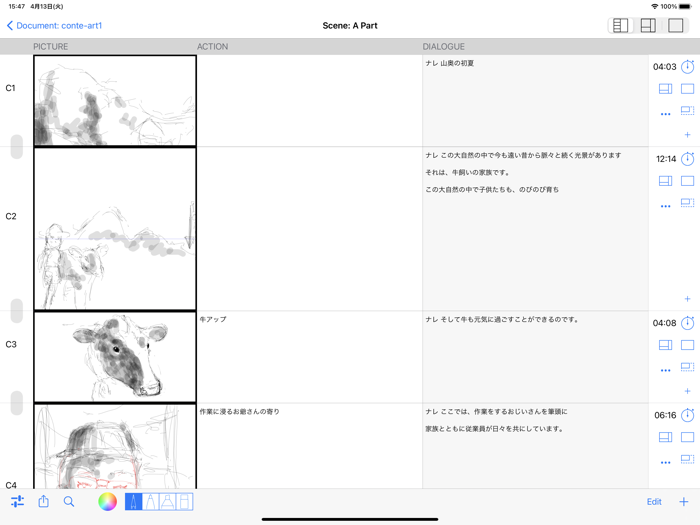The height and width of the screenshot is (525, 700).
Task: Select the full frame layout icon in C3
Action: point(688,345)
